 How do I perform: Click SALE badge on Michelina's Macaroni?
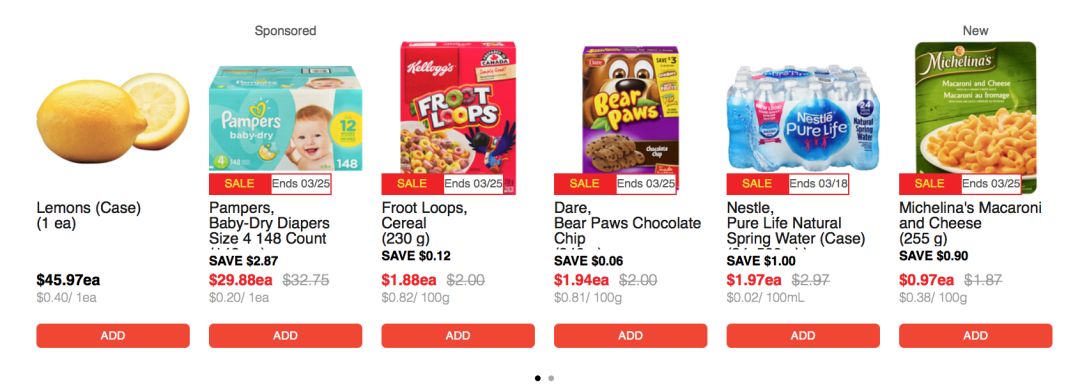(930, 184)
